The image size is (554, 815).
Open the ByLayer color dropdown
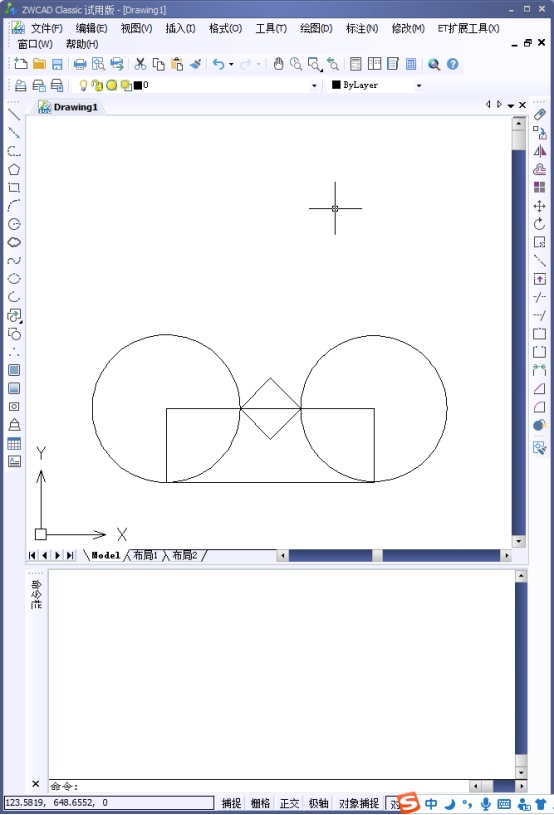click(419, 85)
